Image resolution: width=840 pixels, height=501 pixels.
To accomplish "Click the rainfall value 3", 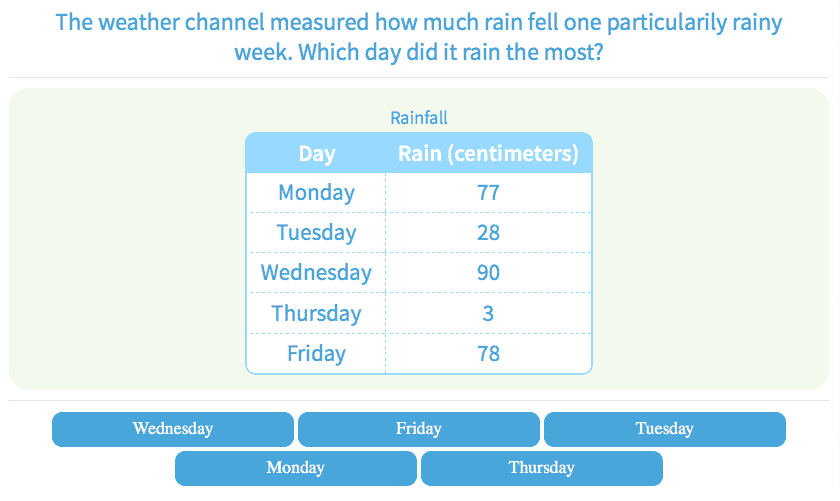I will coord(488,313).
